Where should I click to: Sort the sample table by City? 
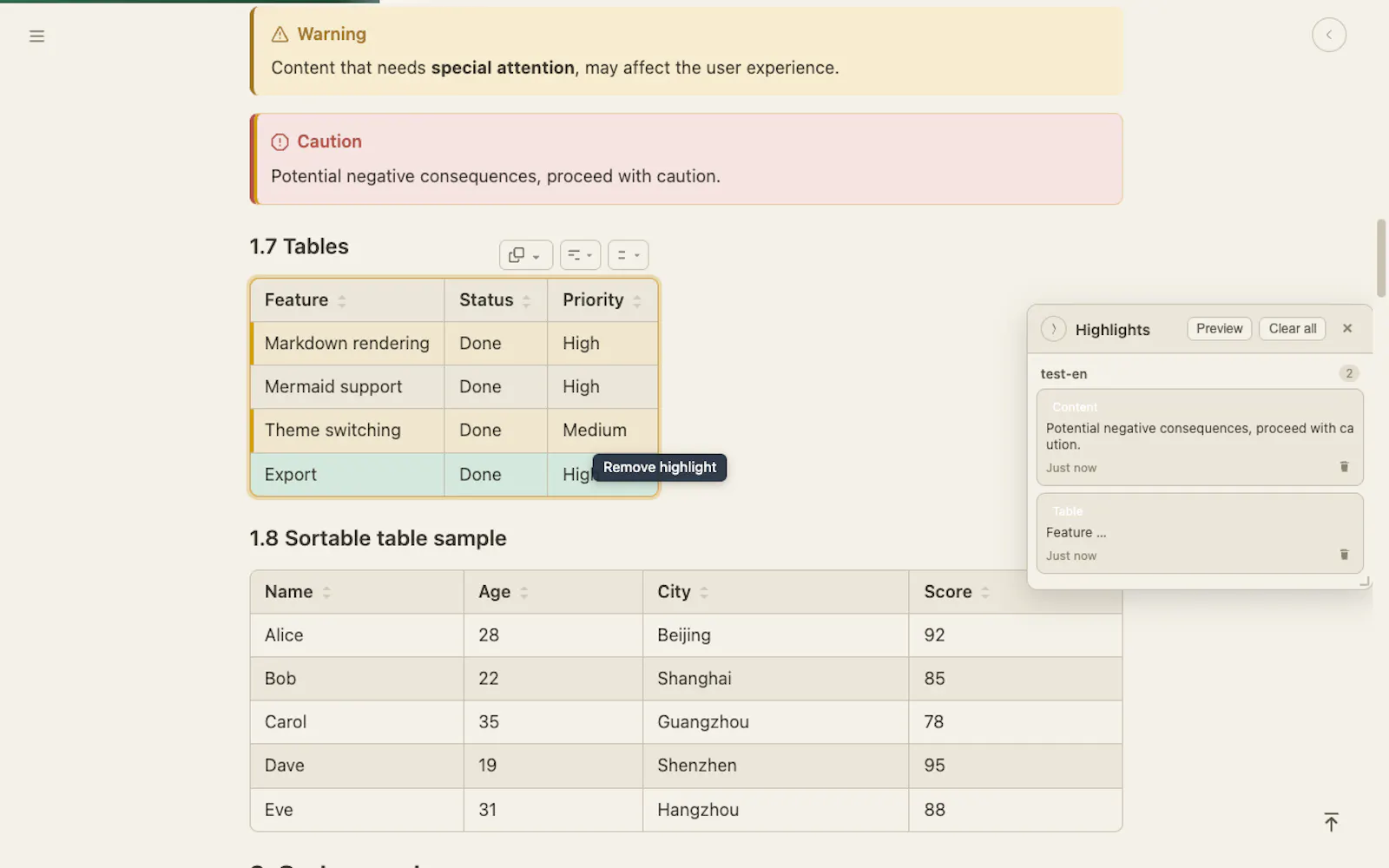click(x=704, y=592)
